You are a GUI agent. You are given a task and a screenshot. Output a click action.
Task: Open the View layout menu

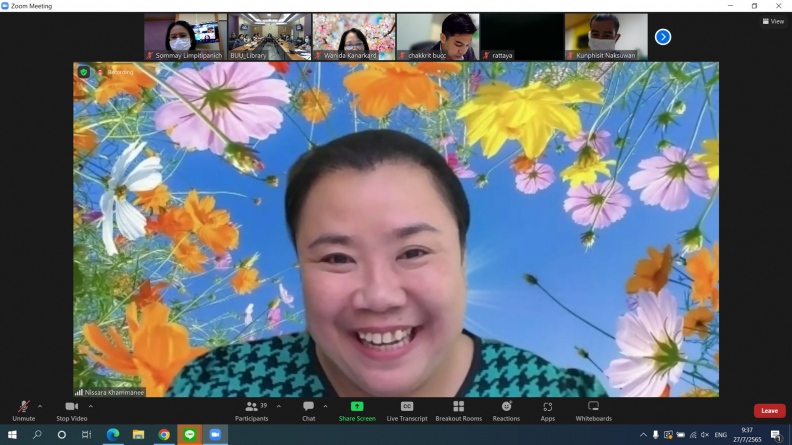773,21
